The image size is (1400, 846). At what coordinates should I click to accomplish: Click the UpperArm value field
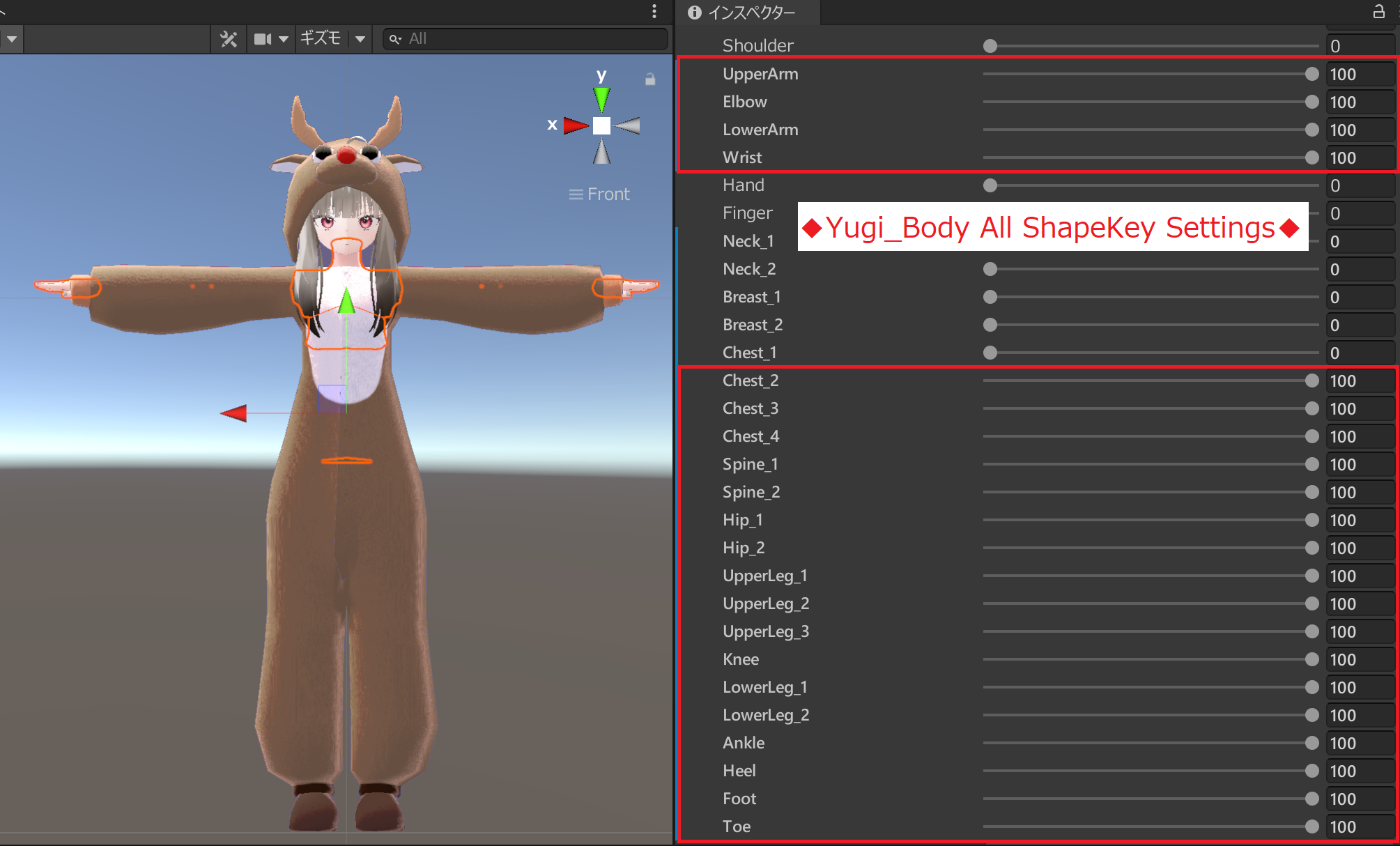pos(1360,75)
